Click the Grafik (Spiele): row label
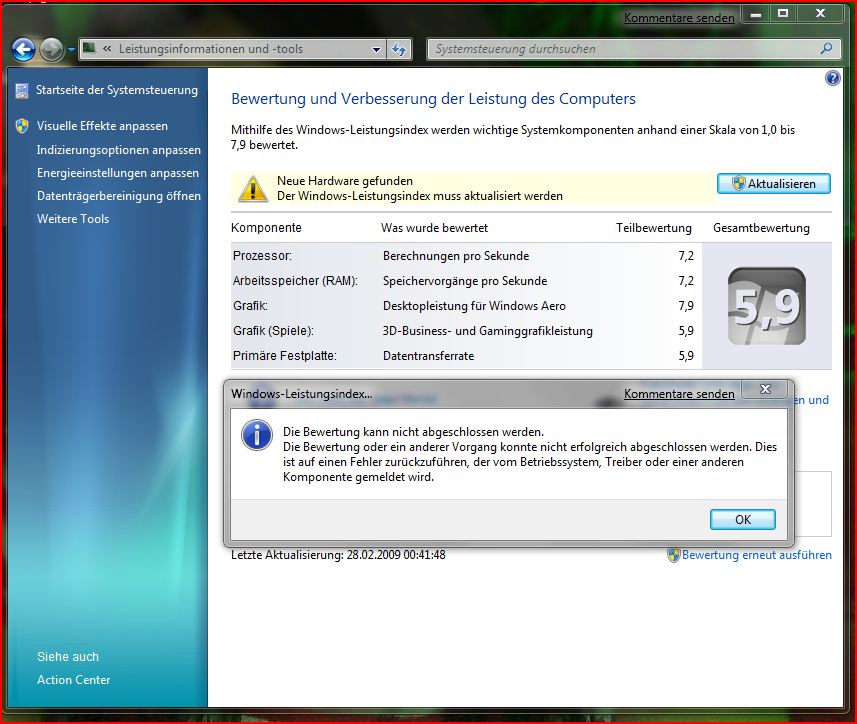 [273, 331]
